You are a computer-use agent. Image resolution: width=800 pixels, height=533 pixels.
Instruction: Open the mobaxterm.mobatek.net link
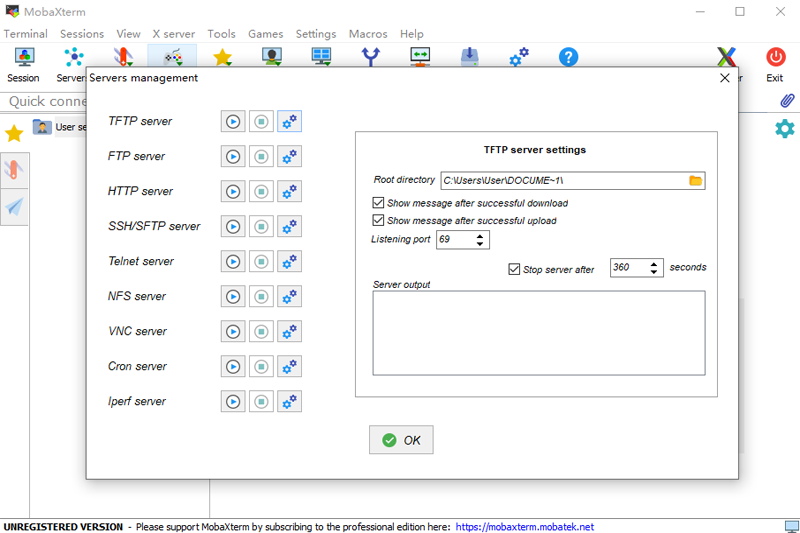(x=525, y=526)
